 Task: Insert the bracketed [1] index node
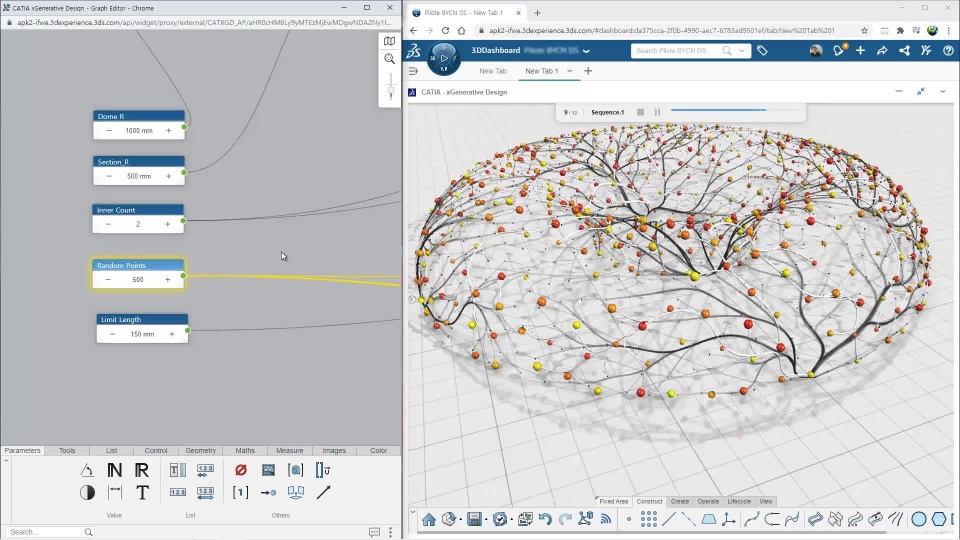[x=241, y=492]
